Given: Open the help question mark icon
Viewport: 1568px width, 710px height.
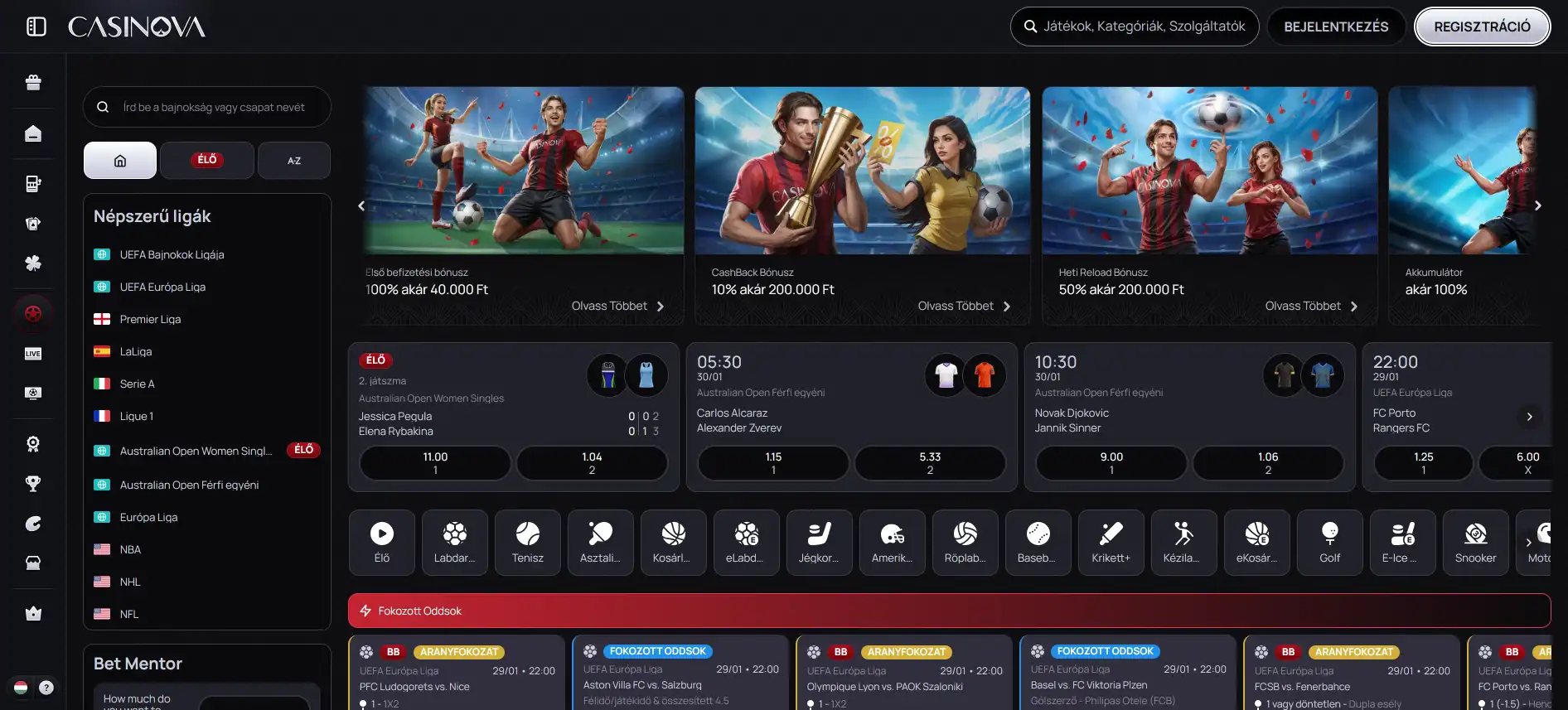Looking at the screenshot, I should (46, 688).
